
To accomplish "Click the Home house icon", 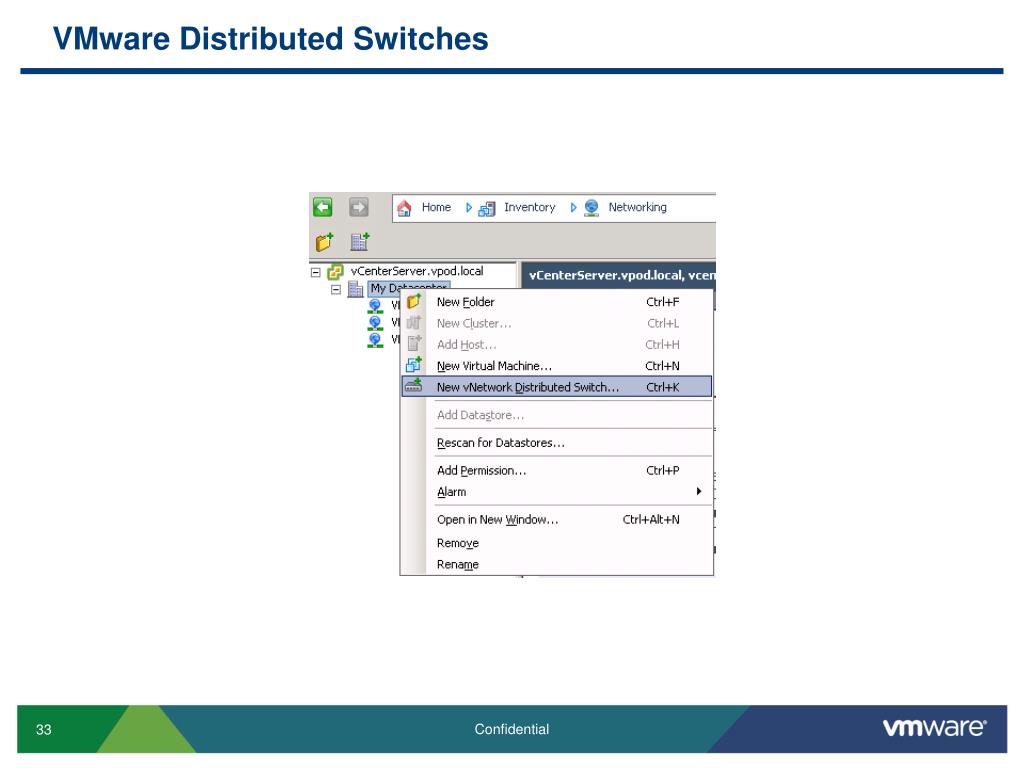I will (404, 208).
